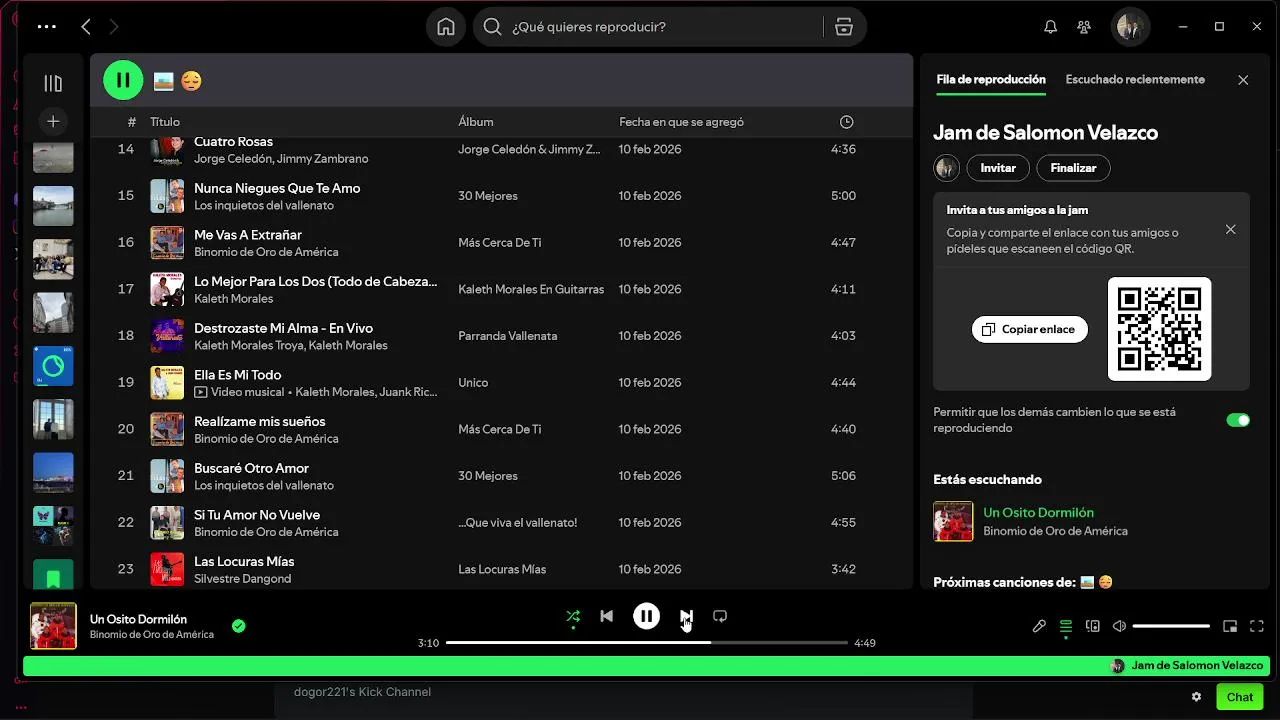Open album Kaleth Morales En Guitarras

click(x=531, y=289)
